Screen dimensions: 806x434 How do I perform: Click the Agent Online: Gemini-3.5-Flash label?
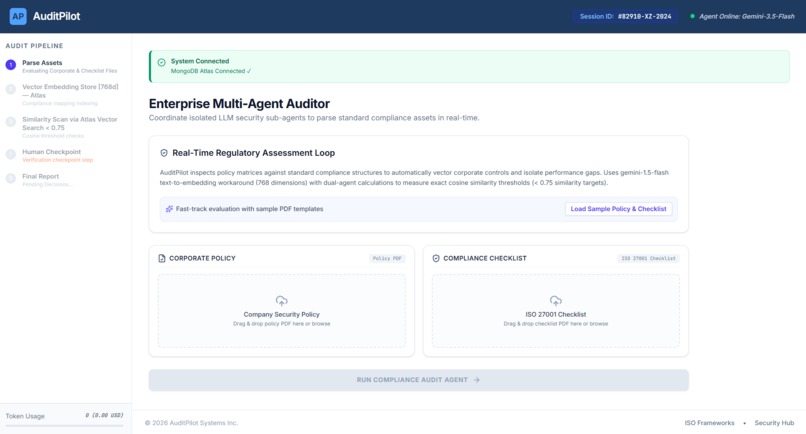(x=746, y=16)
